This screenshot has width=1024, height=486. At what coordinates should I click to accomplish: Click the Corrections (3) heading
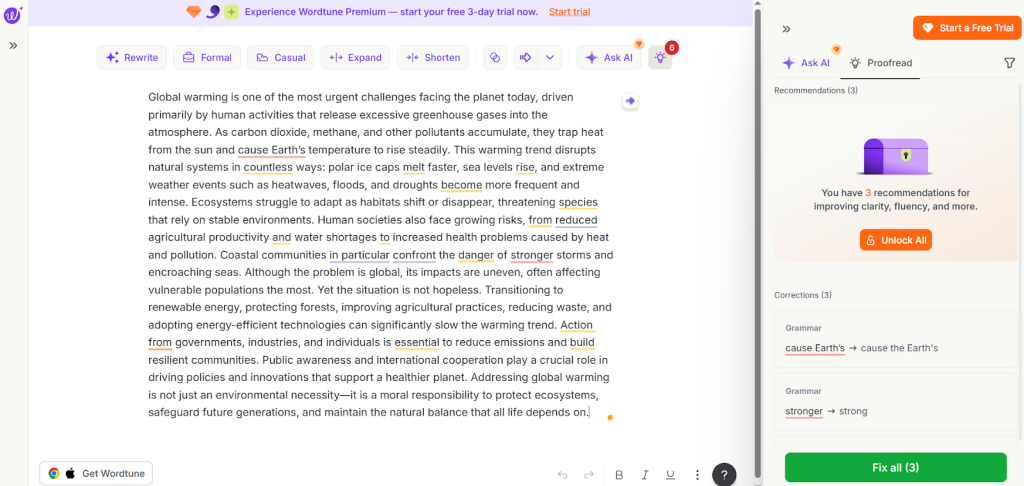click(803, 295)
